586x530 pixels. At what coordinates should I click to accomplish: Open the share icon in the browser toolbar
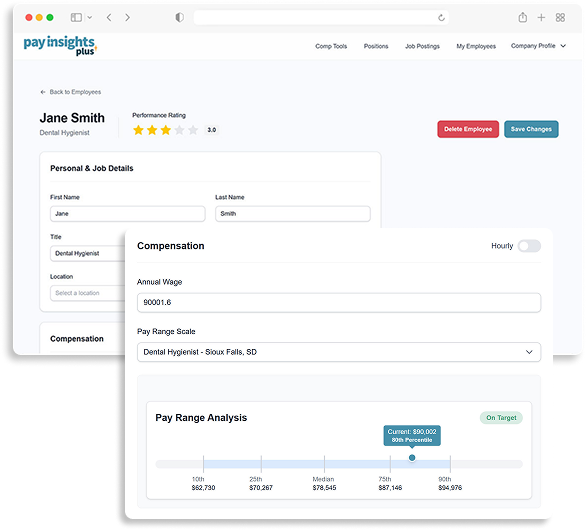(523, 17)
